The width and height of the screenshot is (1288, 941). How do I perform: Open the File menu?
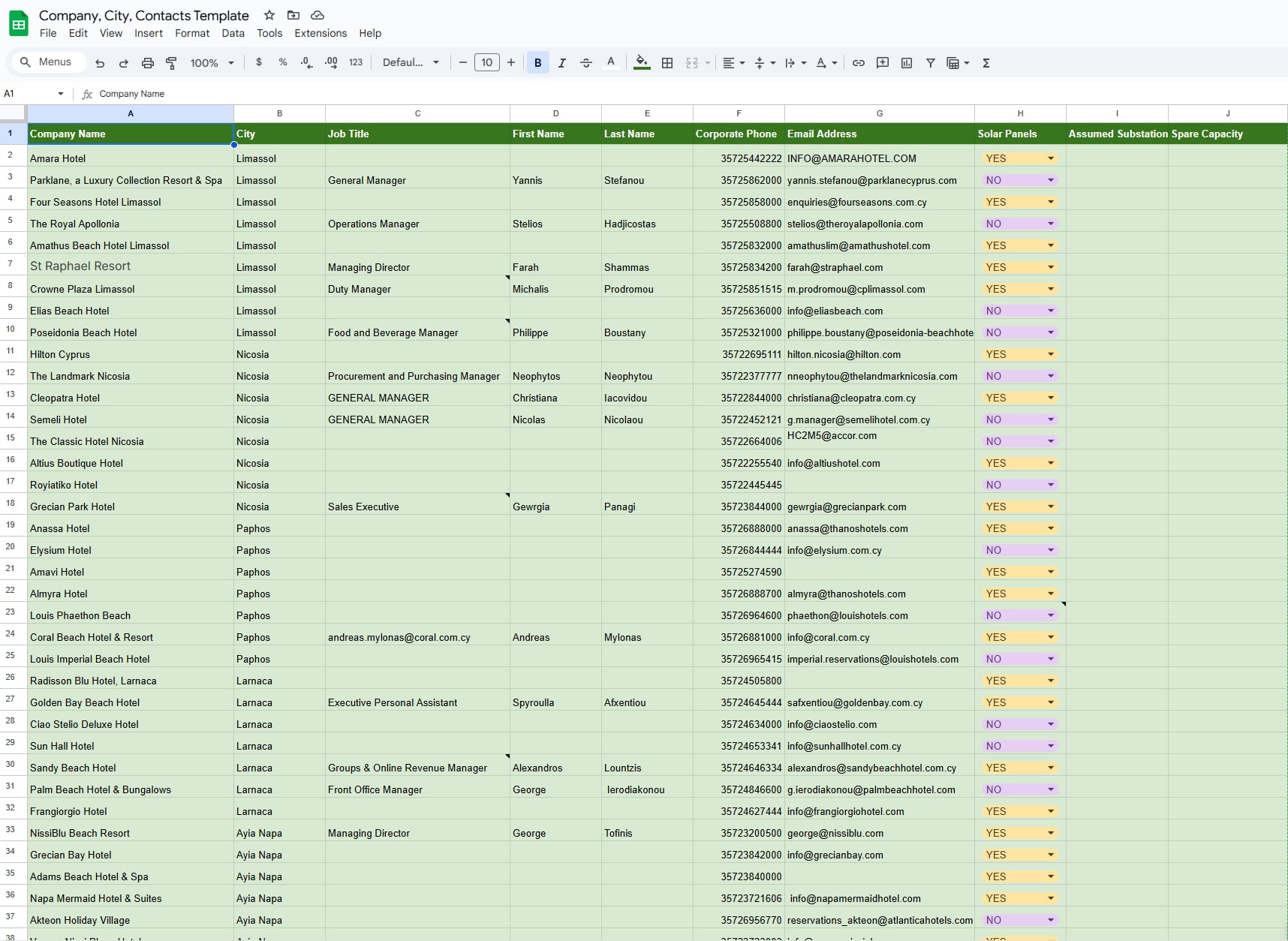48,33
